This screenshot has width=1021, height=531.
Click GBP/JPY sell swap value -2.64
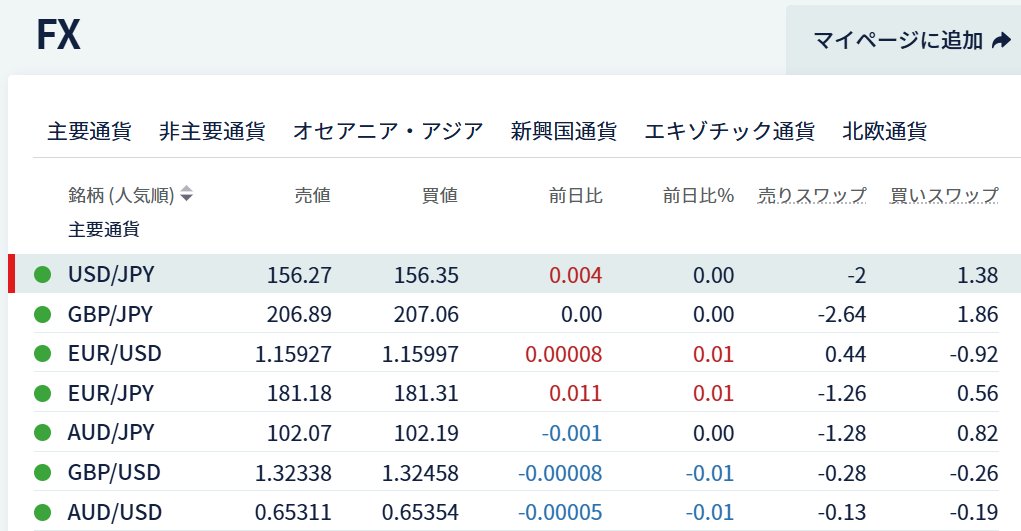pyautogui.click(x=842, y=315)
